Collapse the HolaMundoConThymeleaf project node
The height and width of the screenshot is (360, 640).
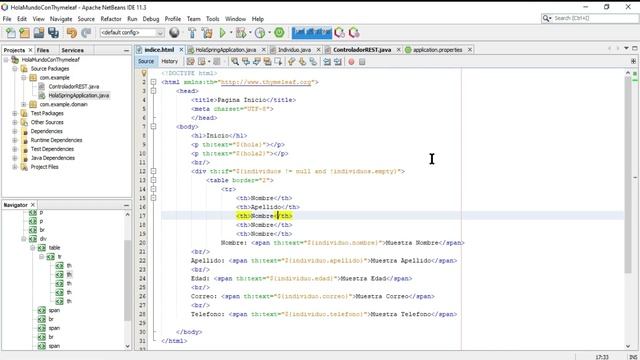coord(6,60)
